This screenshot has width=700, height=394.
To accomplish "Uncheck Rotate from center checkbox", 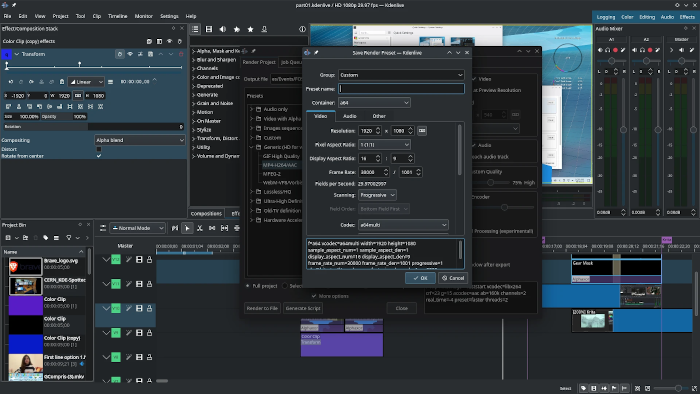I will [99, 156].
